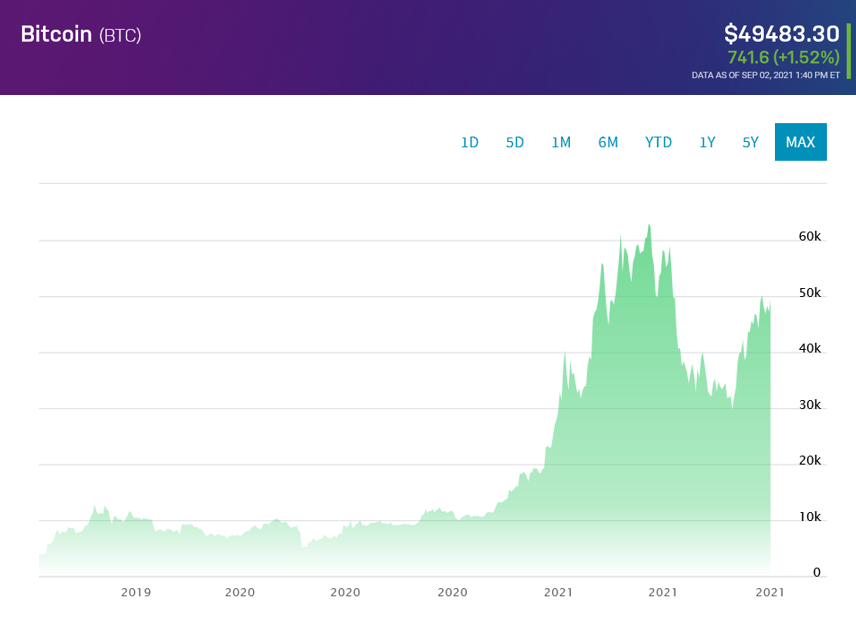Screen dimensions: 856x624
Task: Click the 60k y-axis label
Action: [809, 237]
